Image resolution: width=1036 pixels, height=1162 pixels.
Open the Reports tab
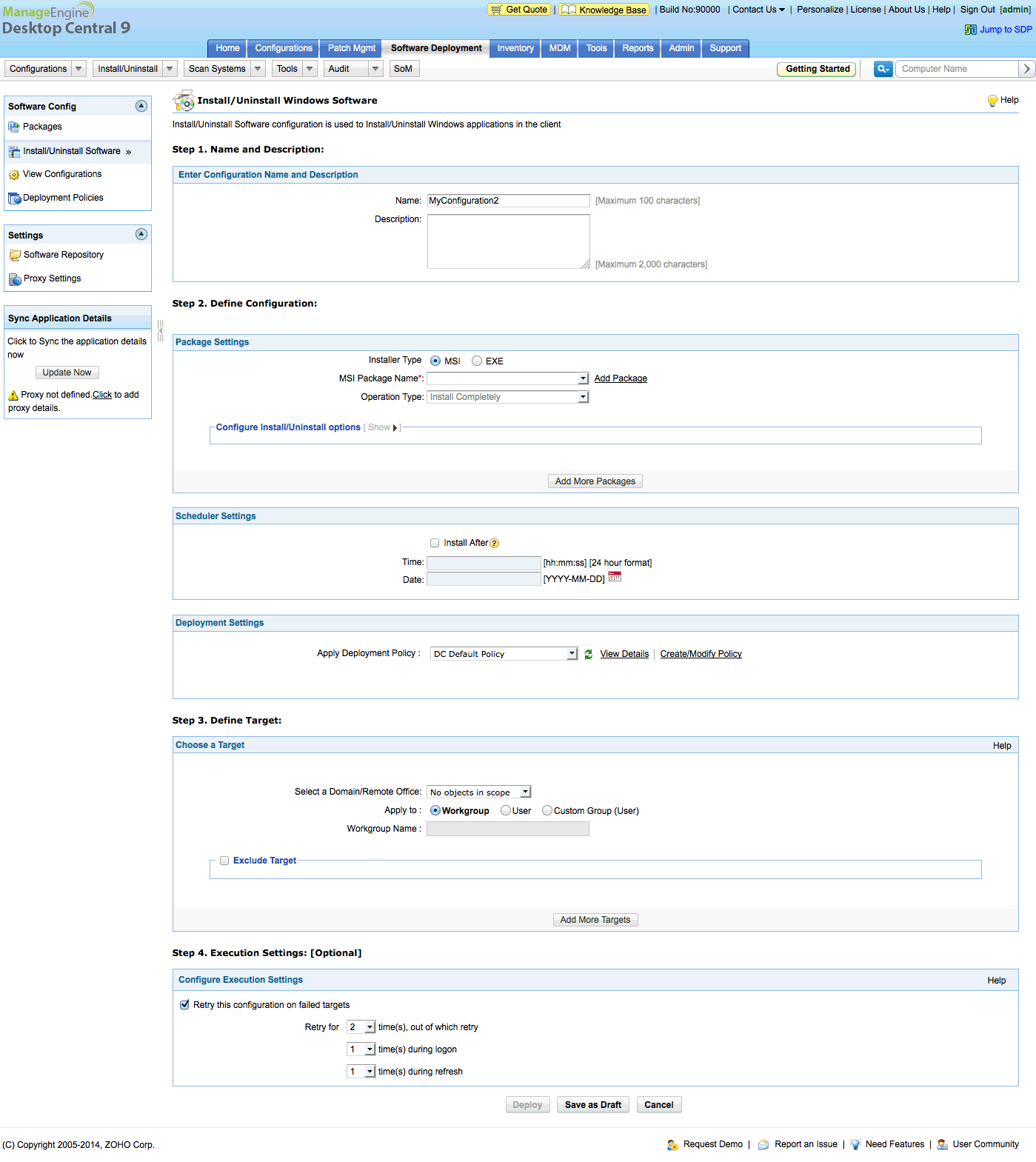[x=638, y=48]
